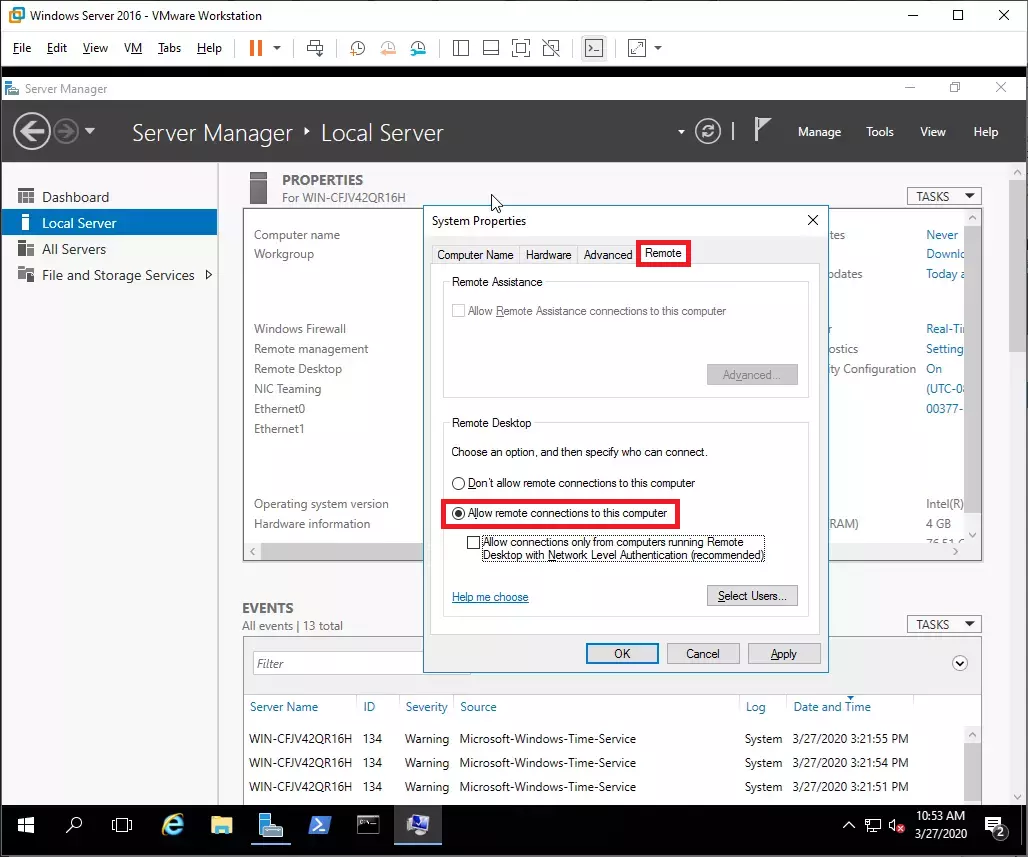Select the Remote tab
Screen dimensions: 1028x857
[663, 253]
